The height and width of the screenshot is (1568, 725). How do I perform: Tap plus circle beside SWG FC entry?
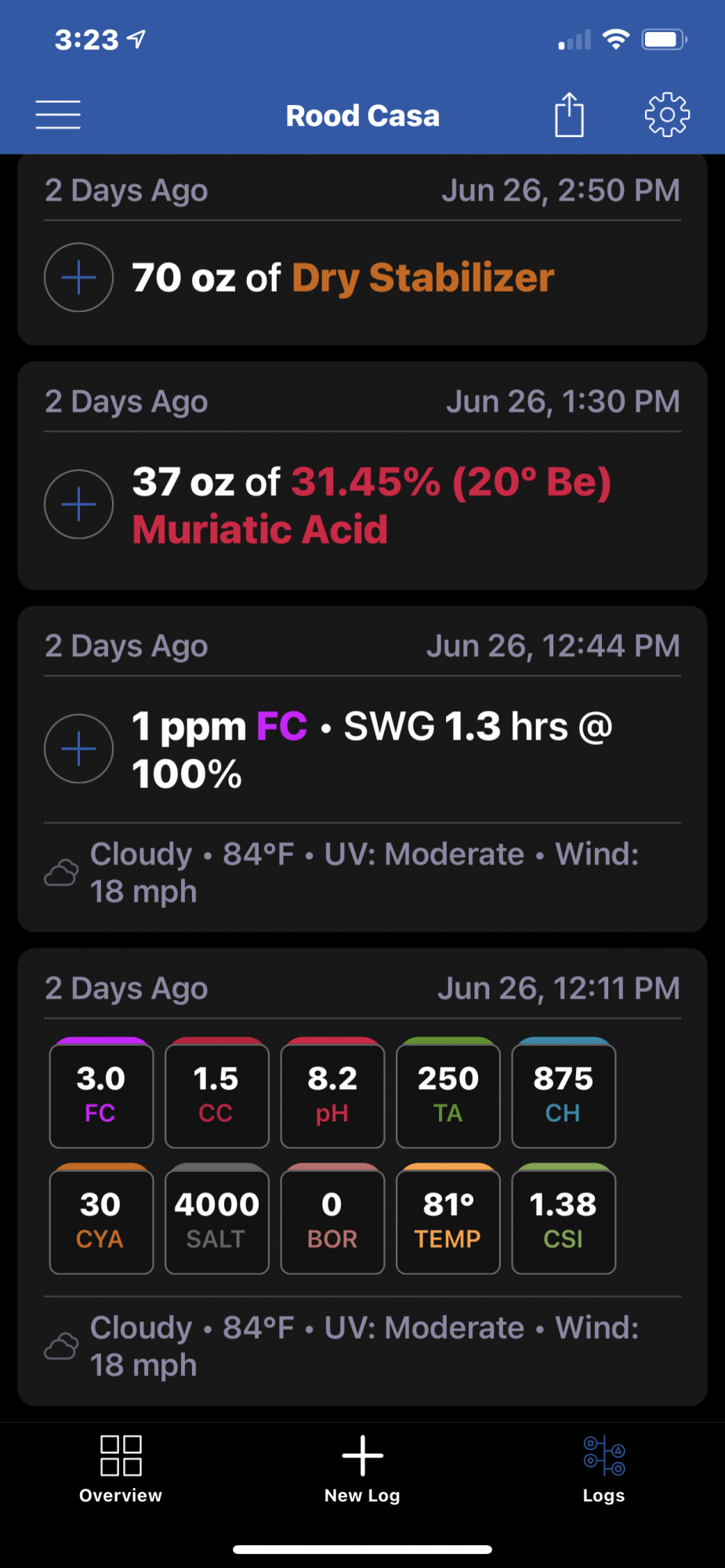pos(79,749)
